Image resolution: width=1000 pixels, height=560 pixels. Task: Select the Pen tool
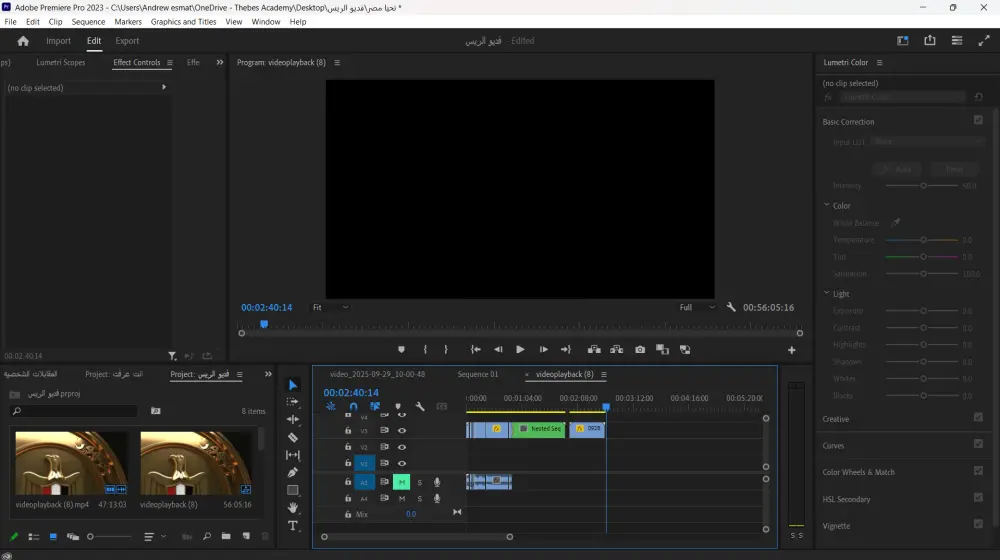(x=293, y=473)
